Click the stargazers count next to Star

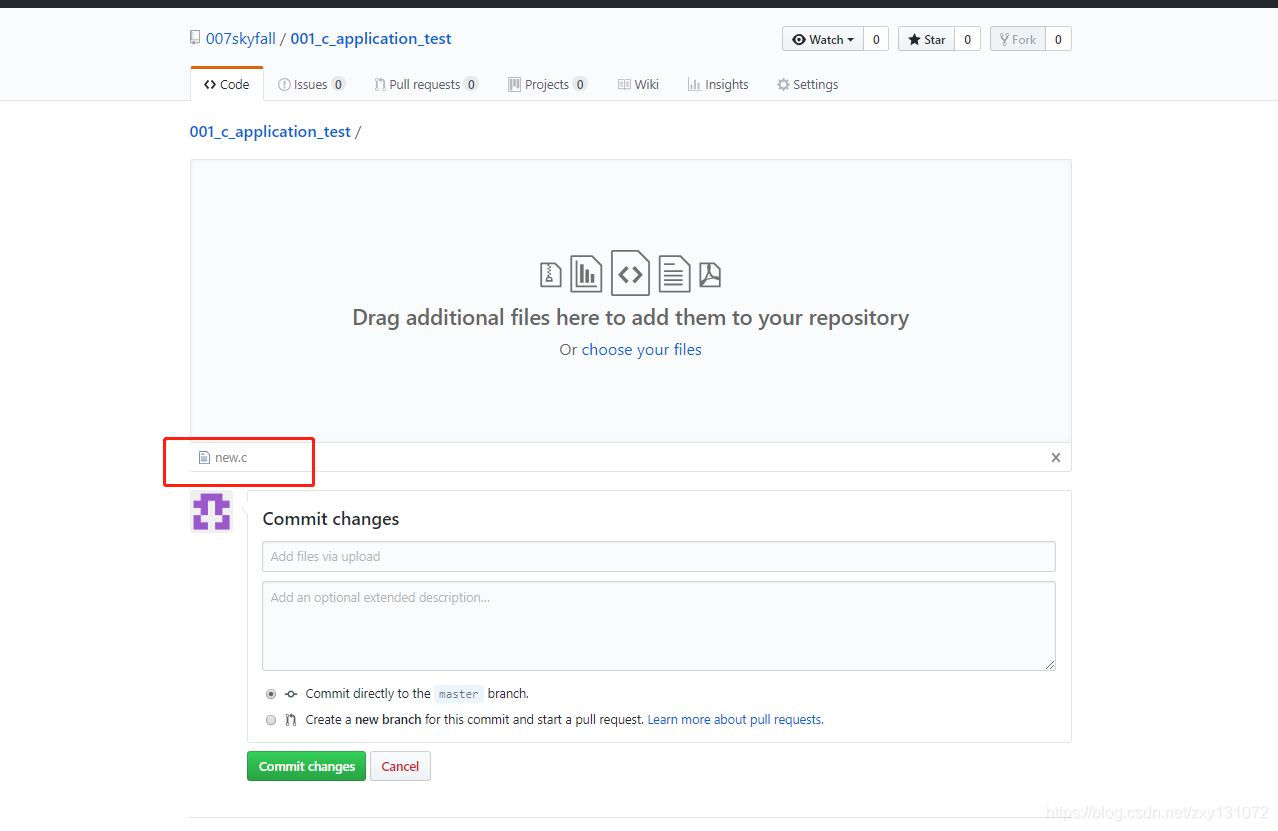967,39
